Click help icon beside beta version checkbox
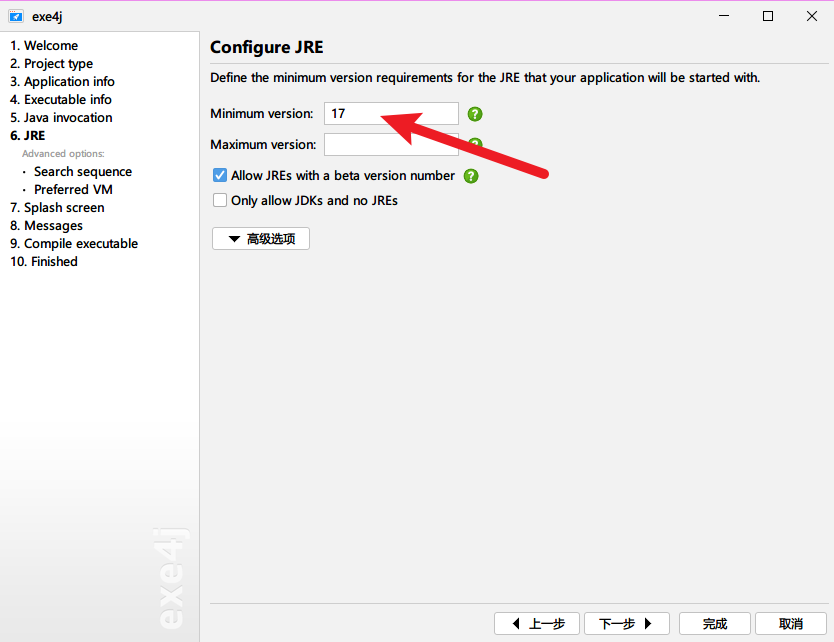Viewport: 834px width, 642px height. click(x=471, y=176)
